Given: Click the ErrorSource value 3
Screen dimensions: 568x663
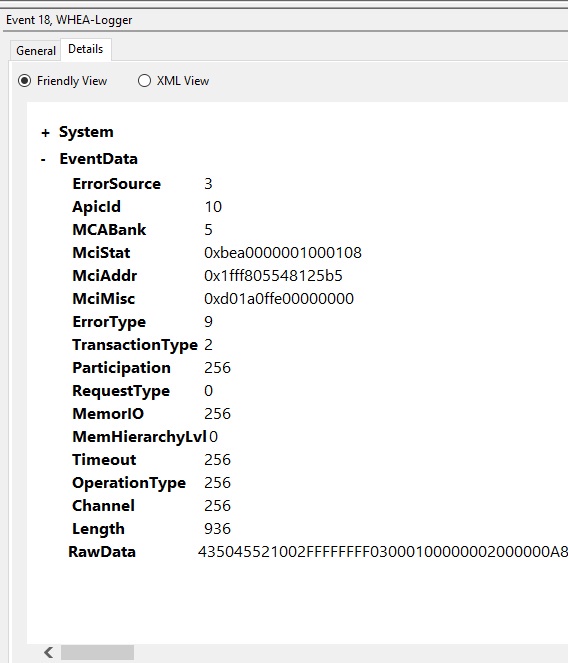Looking at the screenshot, I should pyautogui.click(x=208, y=184).
